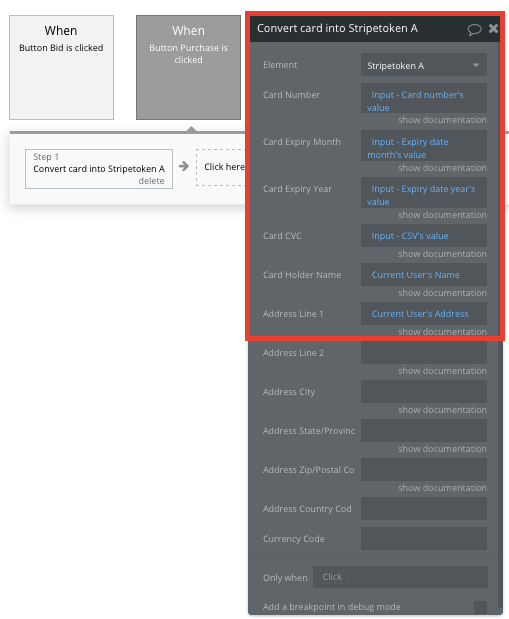Screen dimensions: 509x619
Task: Select the 'Button Bid is clicked' event box
Action: [x=62, y=68]
